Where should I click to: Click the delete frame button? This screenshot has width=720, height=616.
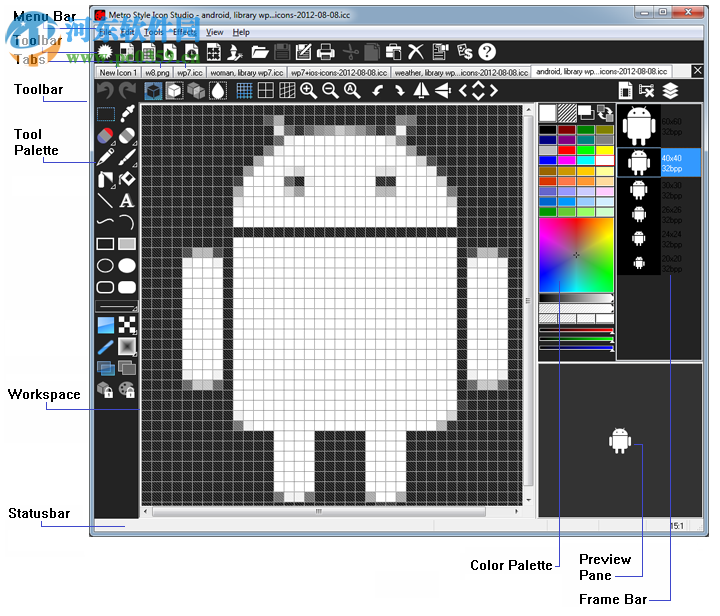click(647, 90)
